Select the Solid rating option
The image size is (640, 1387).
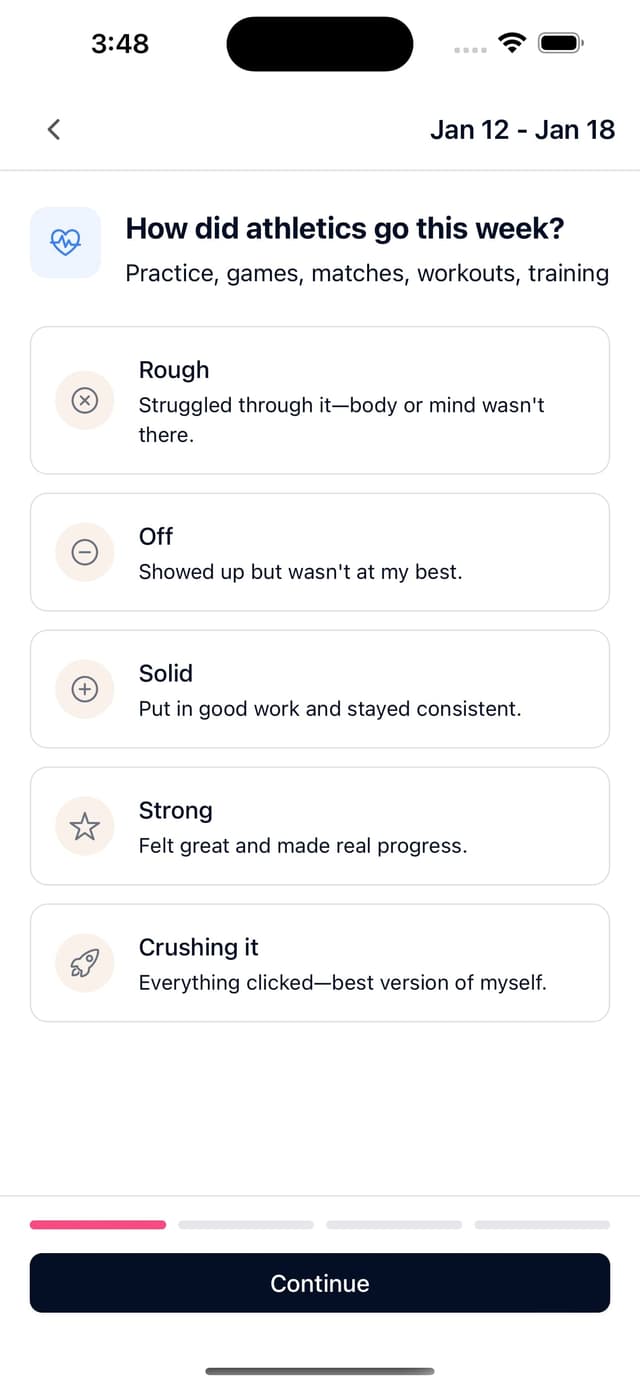pos(320,689)
